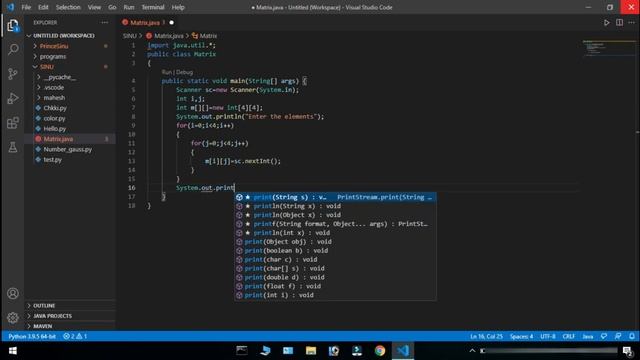Open Windows Action Center notifications

click(x=628, y=351)
